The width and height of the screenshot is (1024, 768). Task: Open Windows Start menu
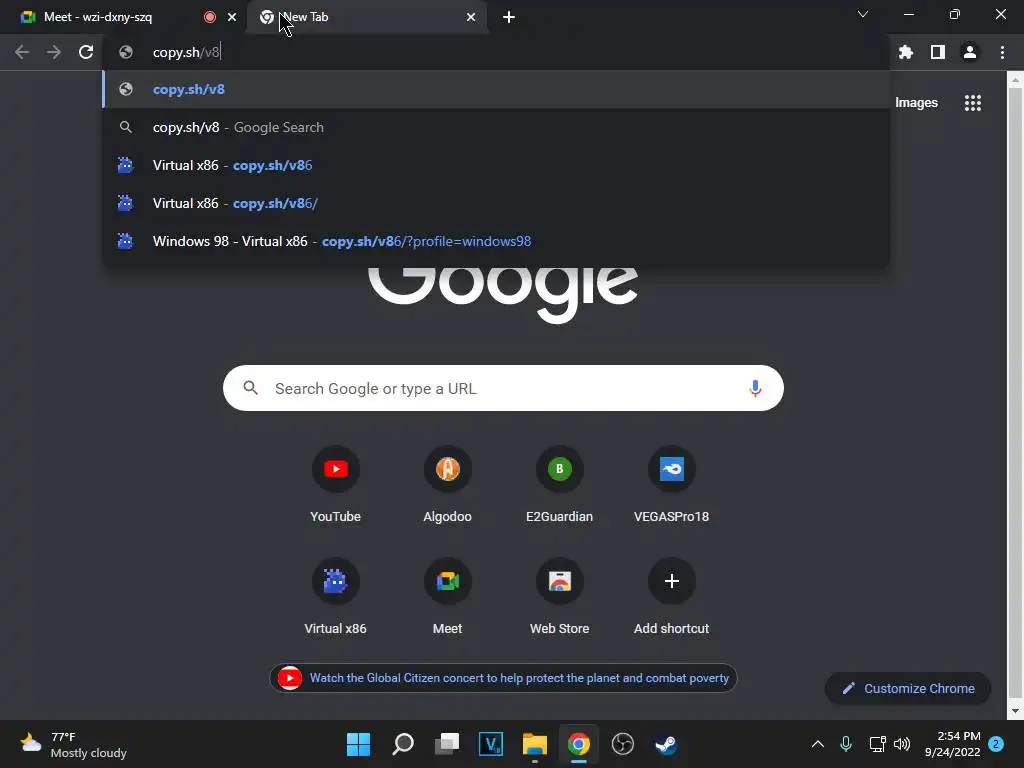pos(359,744)
